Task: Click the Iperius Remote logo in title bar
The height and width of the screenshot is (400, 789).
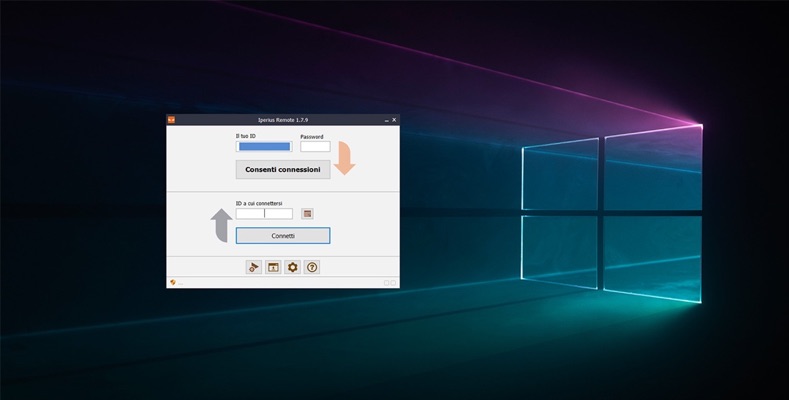Action: pyautogui.click(x=171, y=120)
